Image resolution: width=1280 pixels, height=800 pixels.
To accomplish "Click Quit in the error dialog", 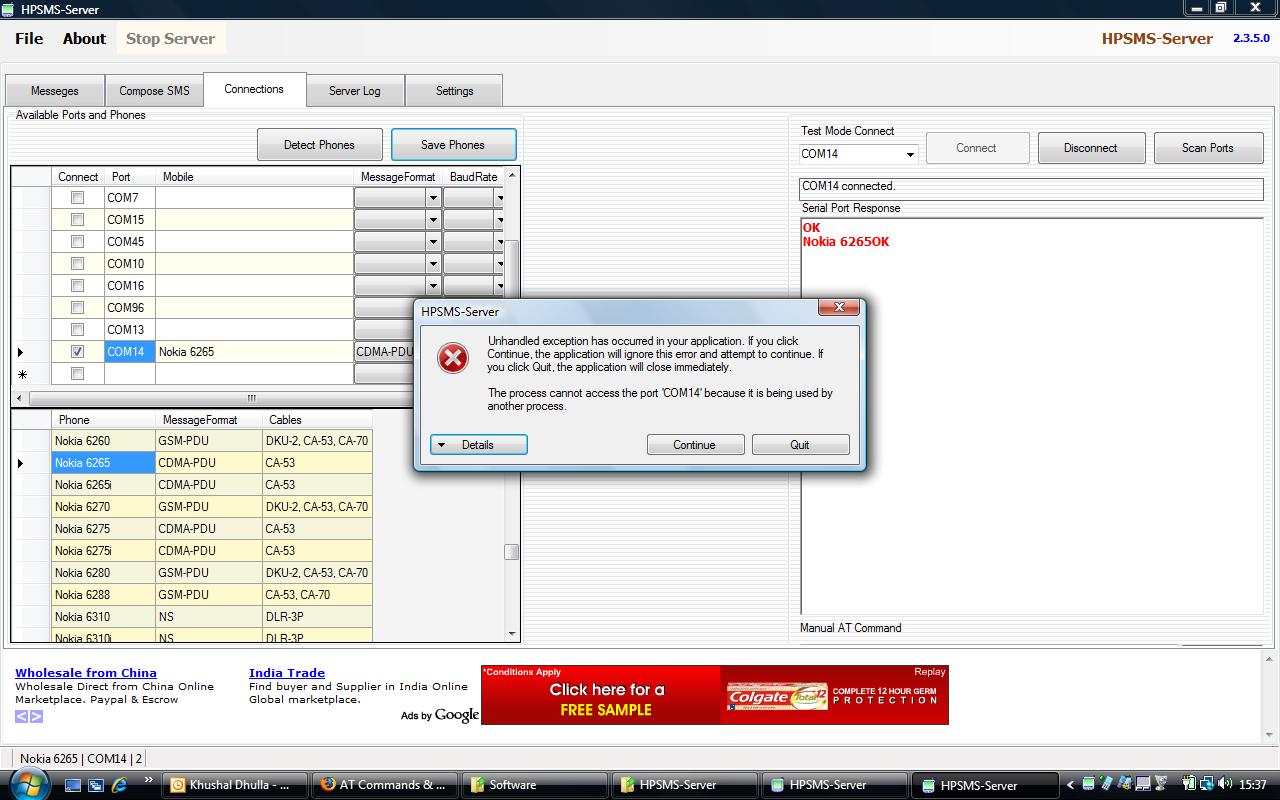I will pyautogui.click(x=800, y=445).
